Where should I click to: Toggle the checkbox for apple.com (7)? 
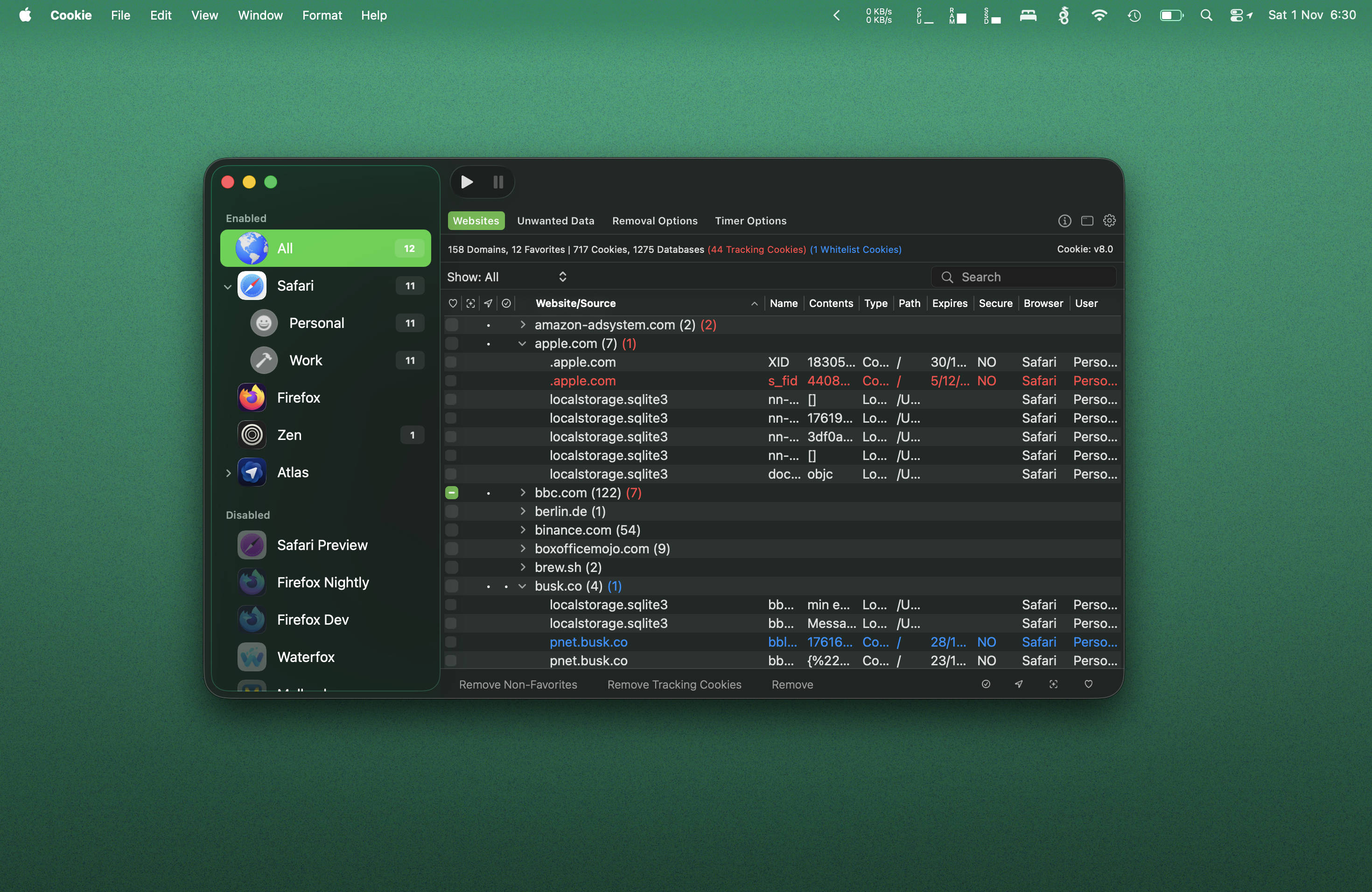(452, 343)
